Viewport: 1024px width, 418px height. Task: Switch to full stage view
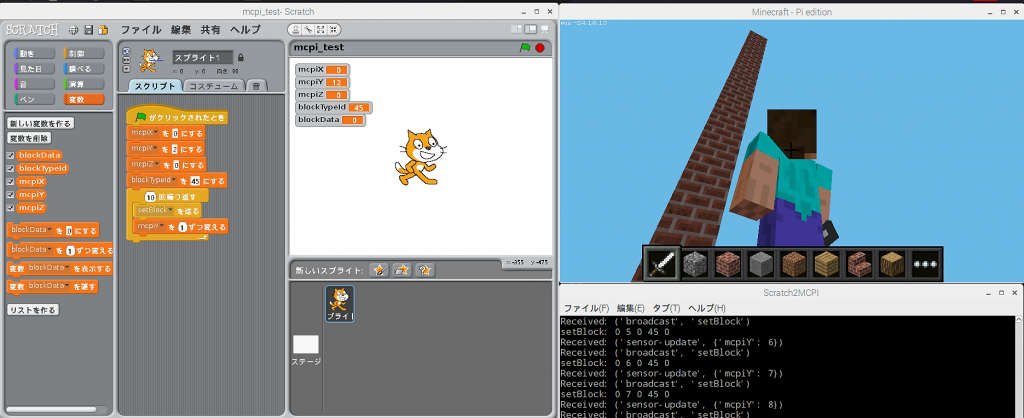click(530, 29)
